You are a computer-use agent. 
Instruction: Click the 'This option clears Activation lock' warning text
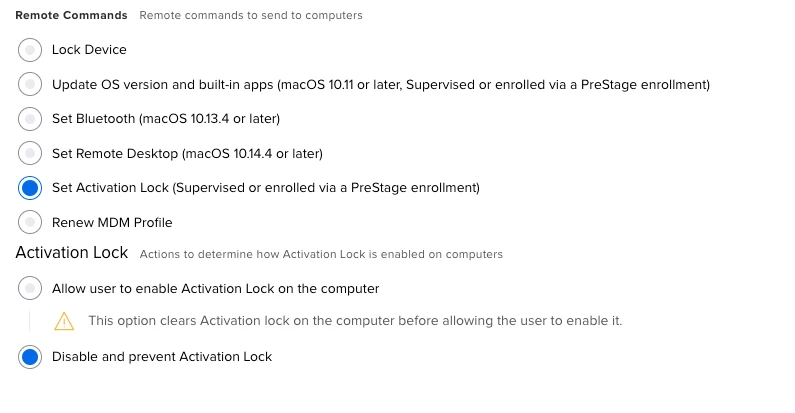(355, 321)
